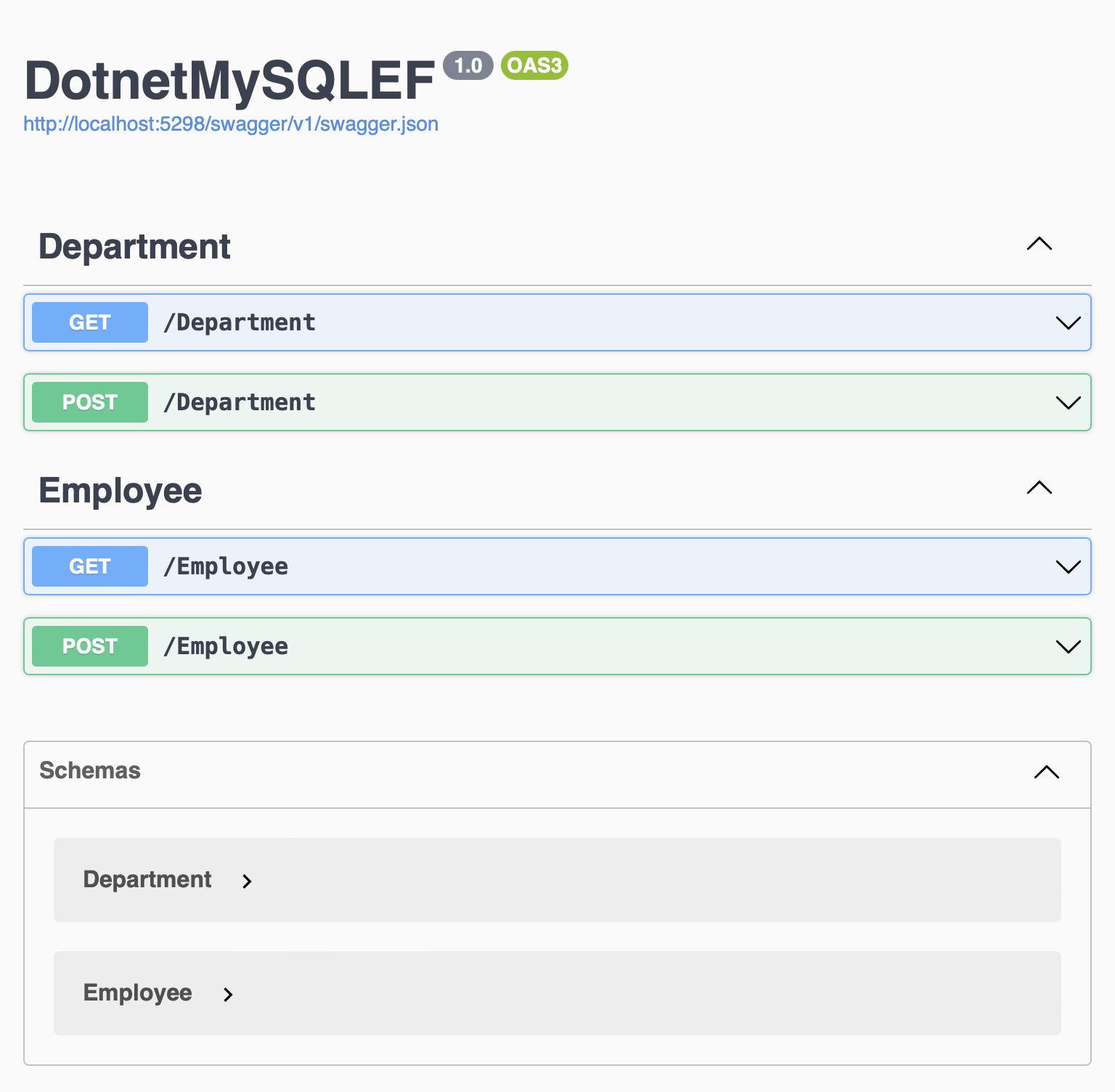1115x1092 pixels.
Task: Click the POST badge for /Employee
Action: [x=90, y=646]
